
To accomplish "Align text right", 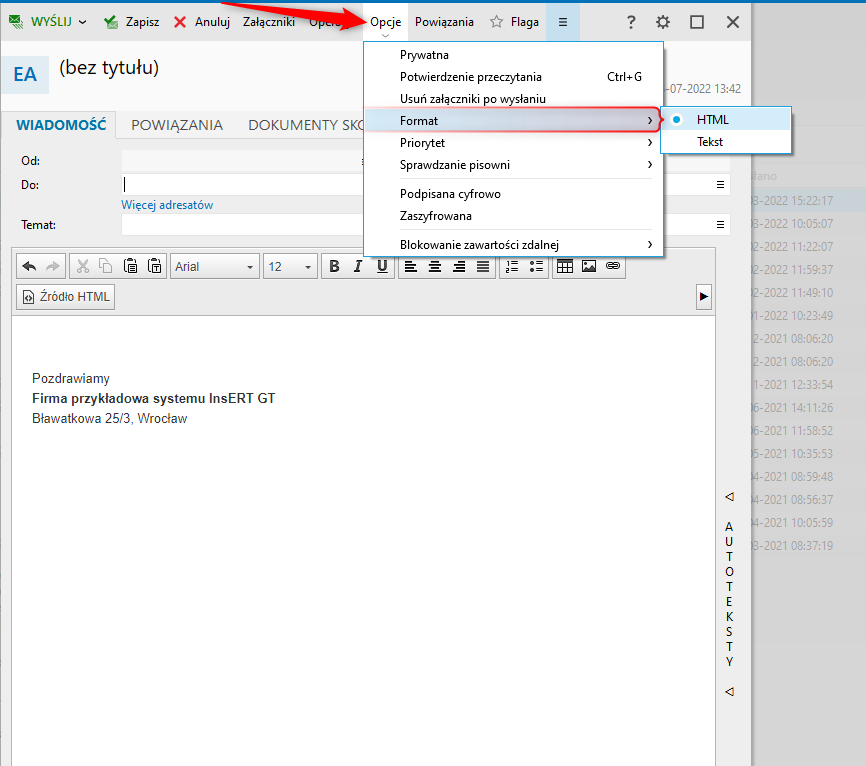I will click(459, 267).
